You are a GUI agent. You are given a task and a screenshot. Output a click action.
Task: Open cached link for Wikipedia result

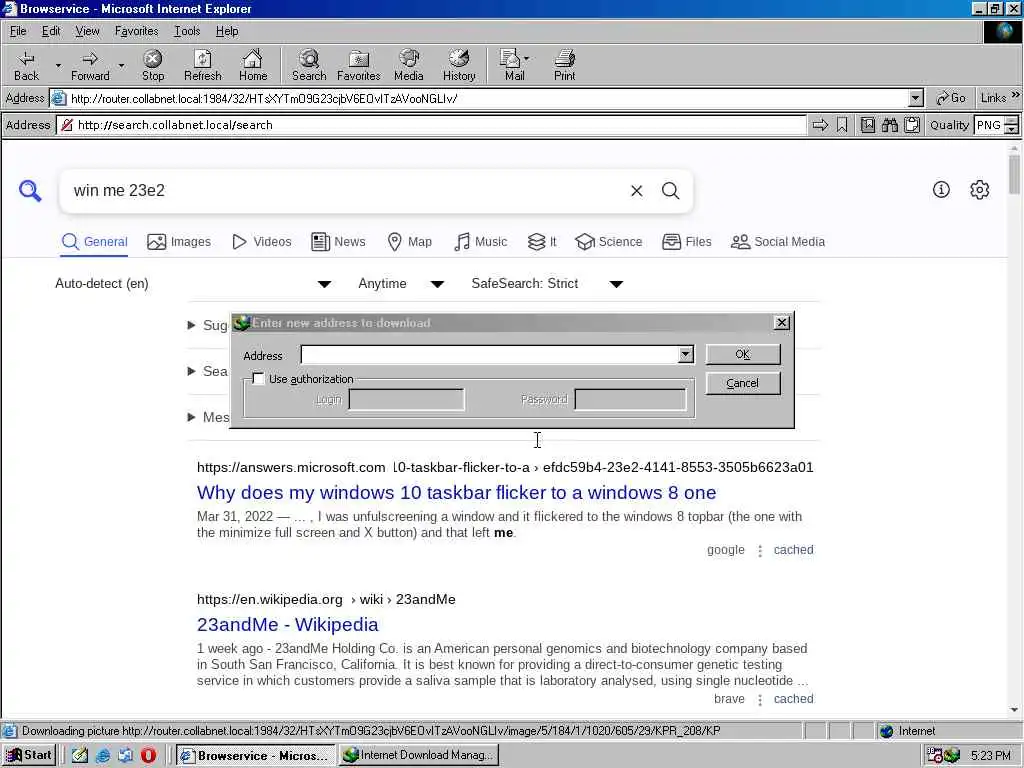(x=793, y=699)
